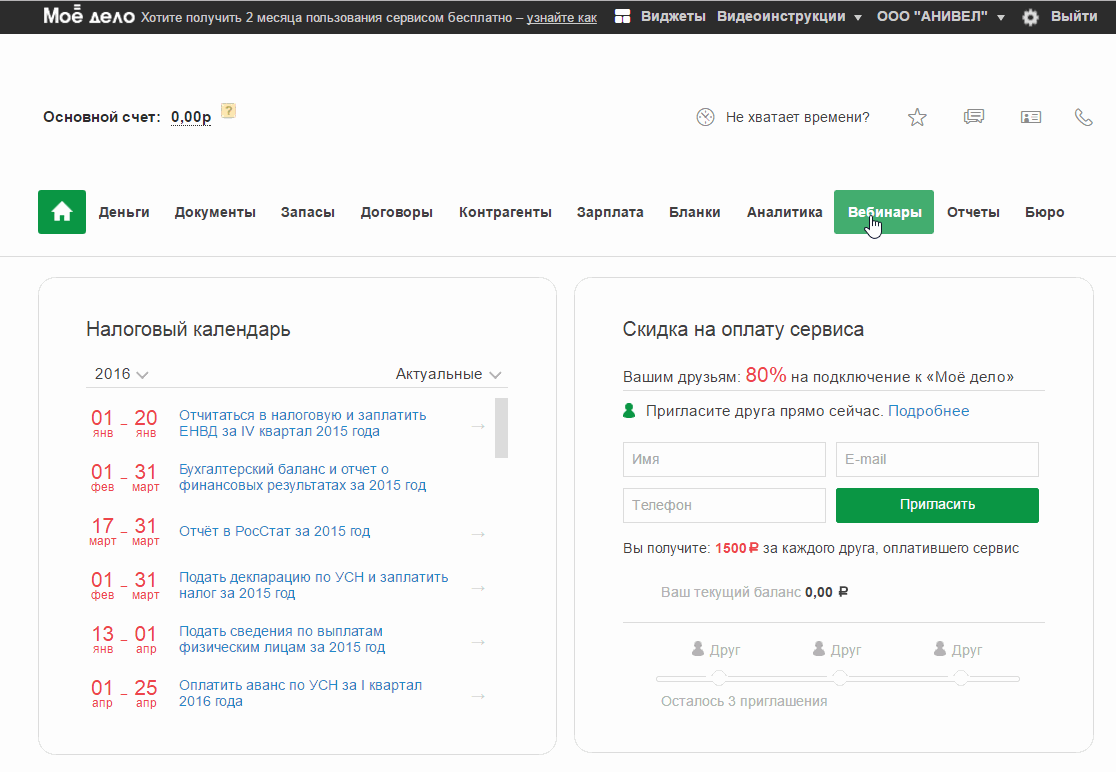Open 'Бухгалтерский баланс и отчет' task link
The image size is (1116, 772).
point(302,477)
